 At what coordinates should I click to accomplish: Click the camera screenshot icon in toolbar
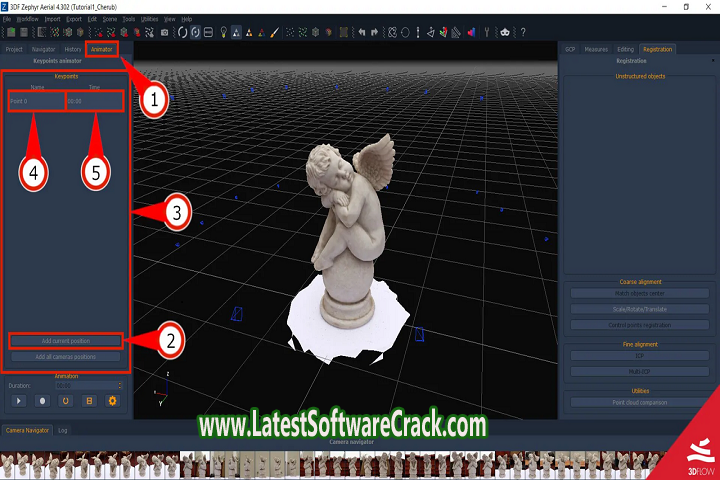164,32
